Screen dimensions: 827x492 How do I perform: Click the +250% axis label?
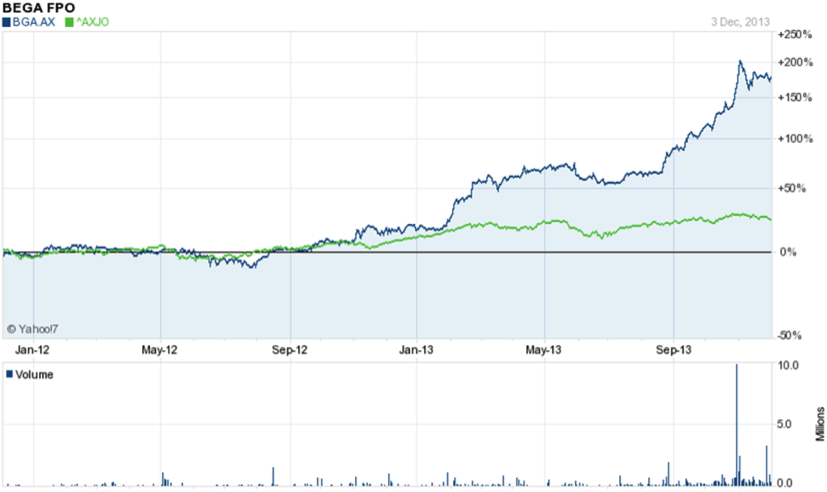coord(795,35)
